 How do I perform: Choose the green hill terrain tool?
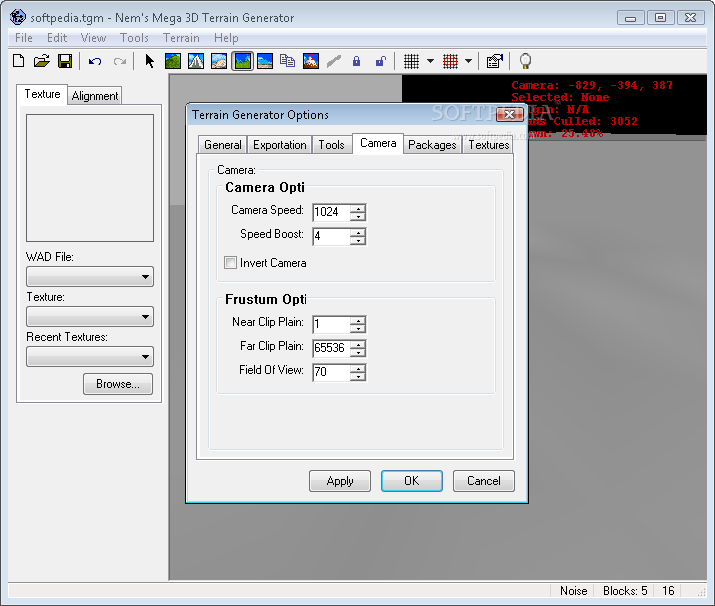pos(173,61)
